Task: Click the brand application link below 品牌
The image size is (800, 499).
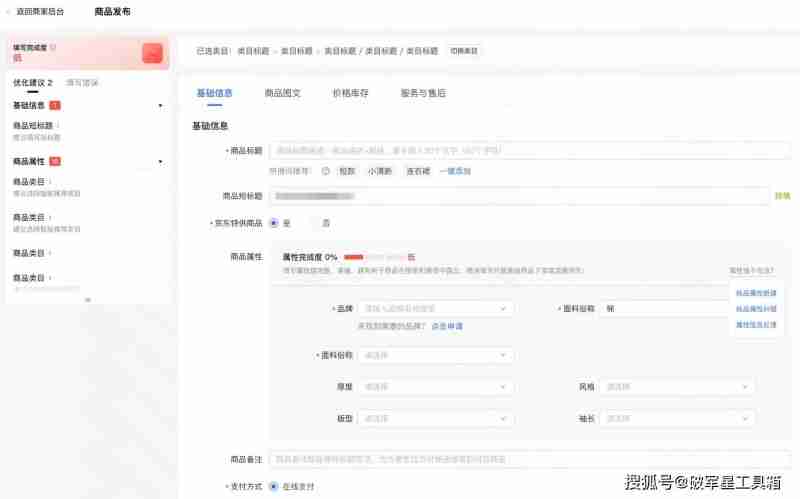Action: pos(447,326)
